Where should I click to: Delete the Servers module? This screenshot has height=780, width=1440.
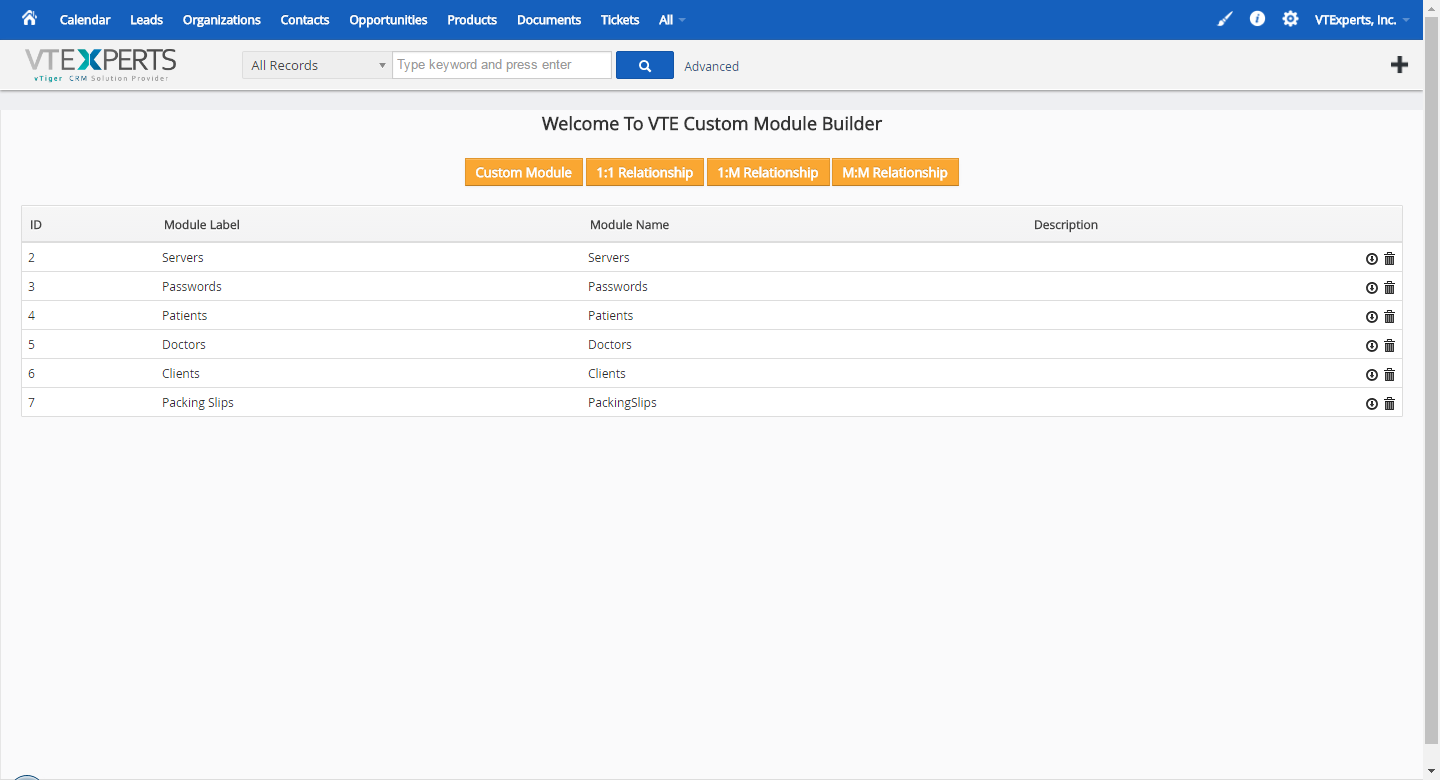(x=1389, y=259)
